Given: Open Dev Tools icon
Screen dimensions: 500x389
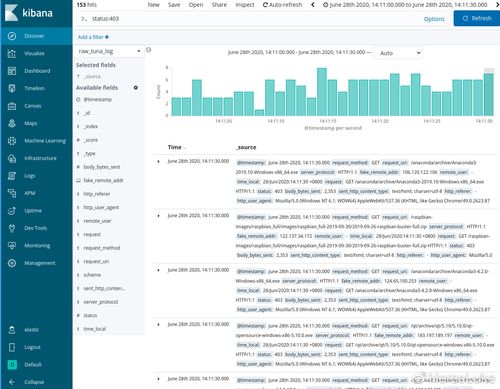Looking at the screenshot, I should pyautogui.click(x=12, y=228).
